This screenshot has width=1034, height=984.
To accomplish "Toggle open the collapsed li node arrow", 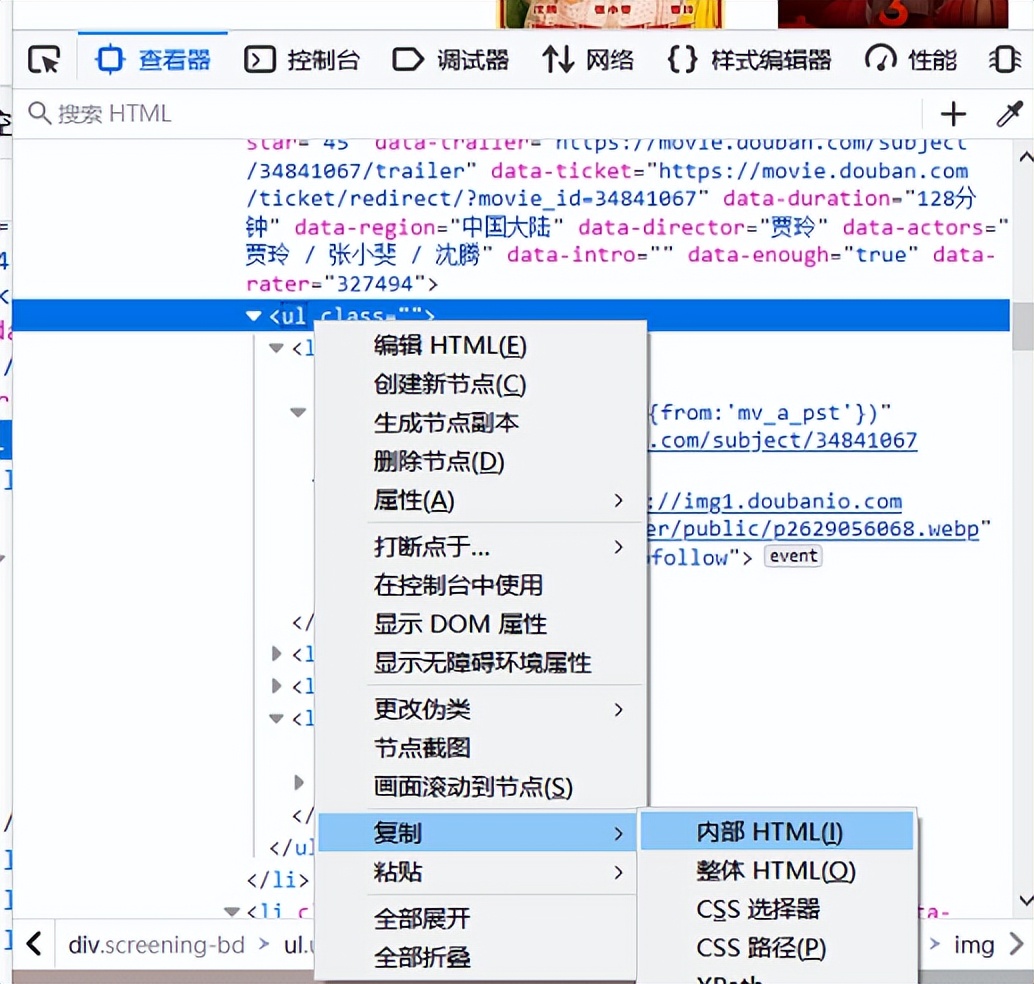I will (x=275, y=655).
